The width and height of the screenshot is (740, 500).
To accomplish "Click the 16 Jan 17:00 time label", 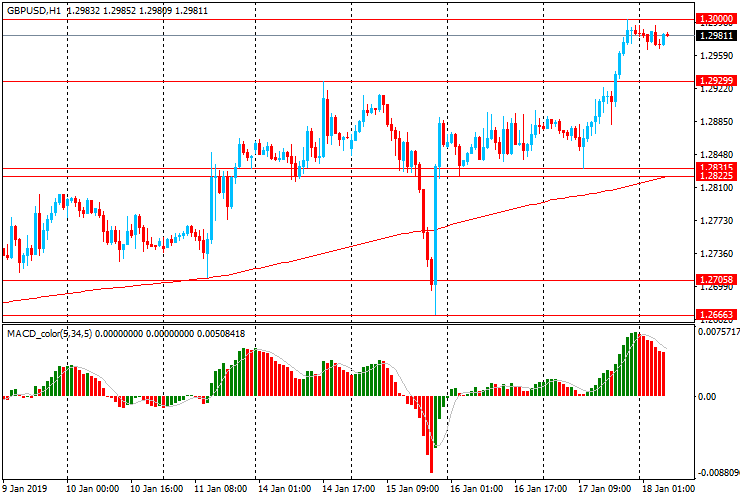I will click(540, 488).
